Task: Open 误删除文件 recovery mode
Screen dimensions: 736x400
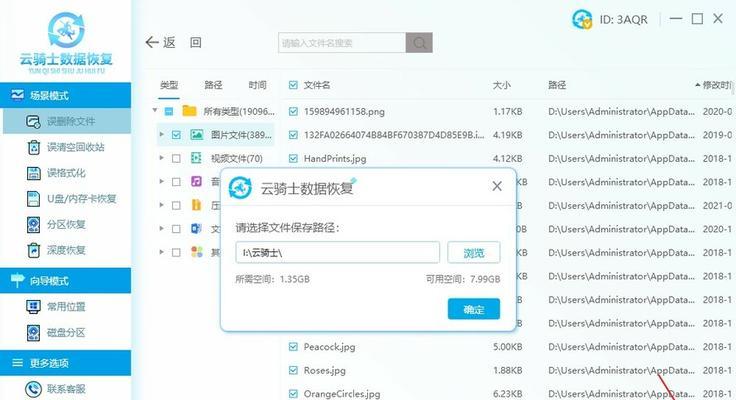Action: [x=67, y=121]
